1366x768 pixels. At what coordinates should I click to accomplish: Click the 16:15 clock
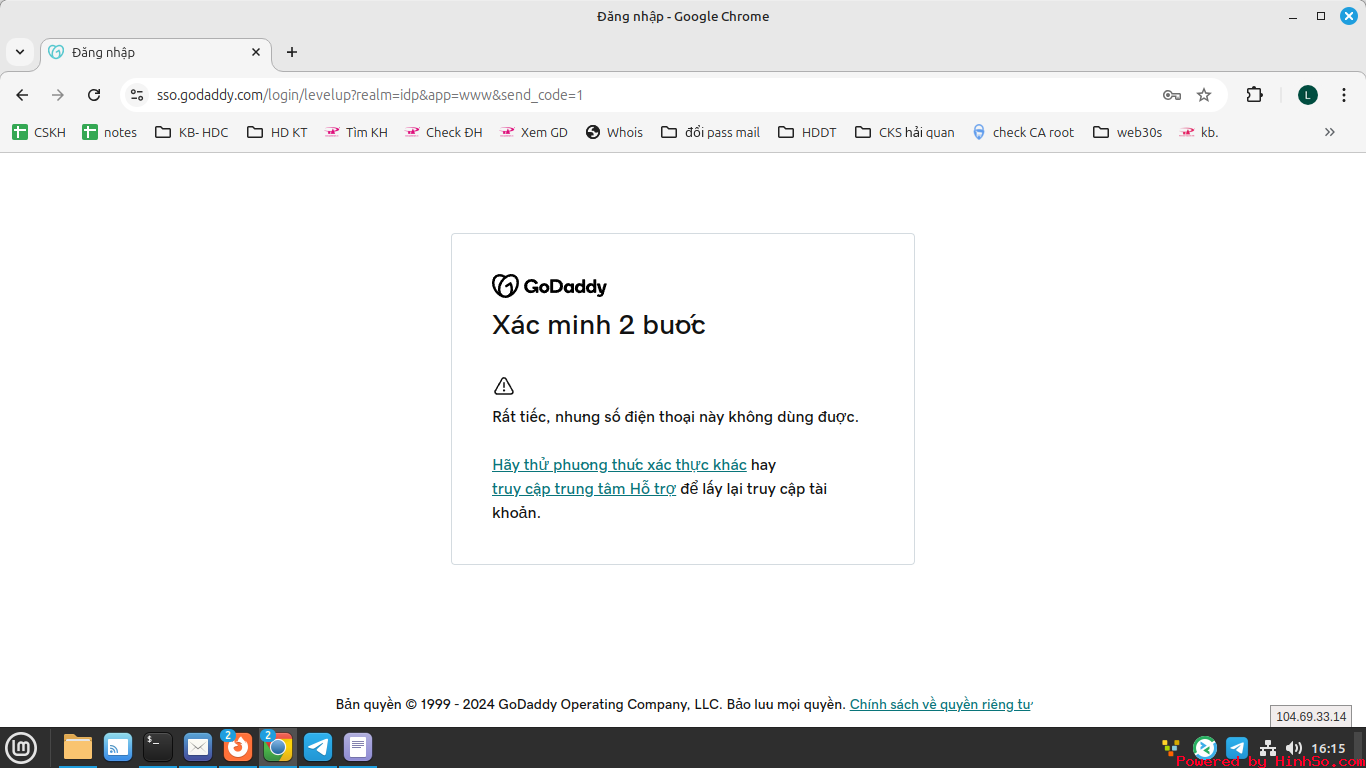tap(1328, 748)
